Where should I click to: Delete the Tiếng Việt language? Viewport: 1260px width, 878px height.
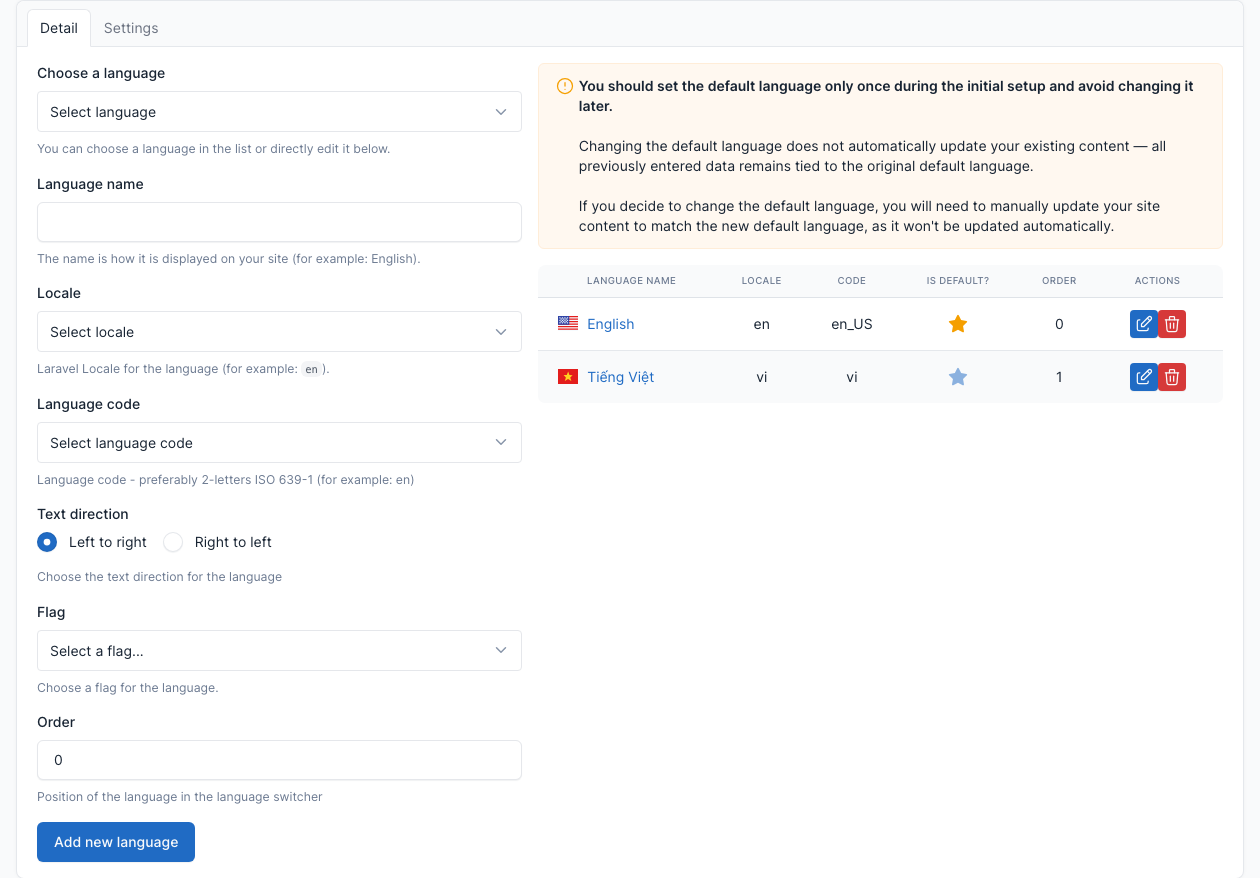[x=1172, y=377]
